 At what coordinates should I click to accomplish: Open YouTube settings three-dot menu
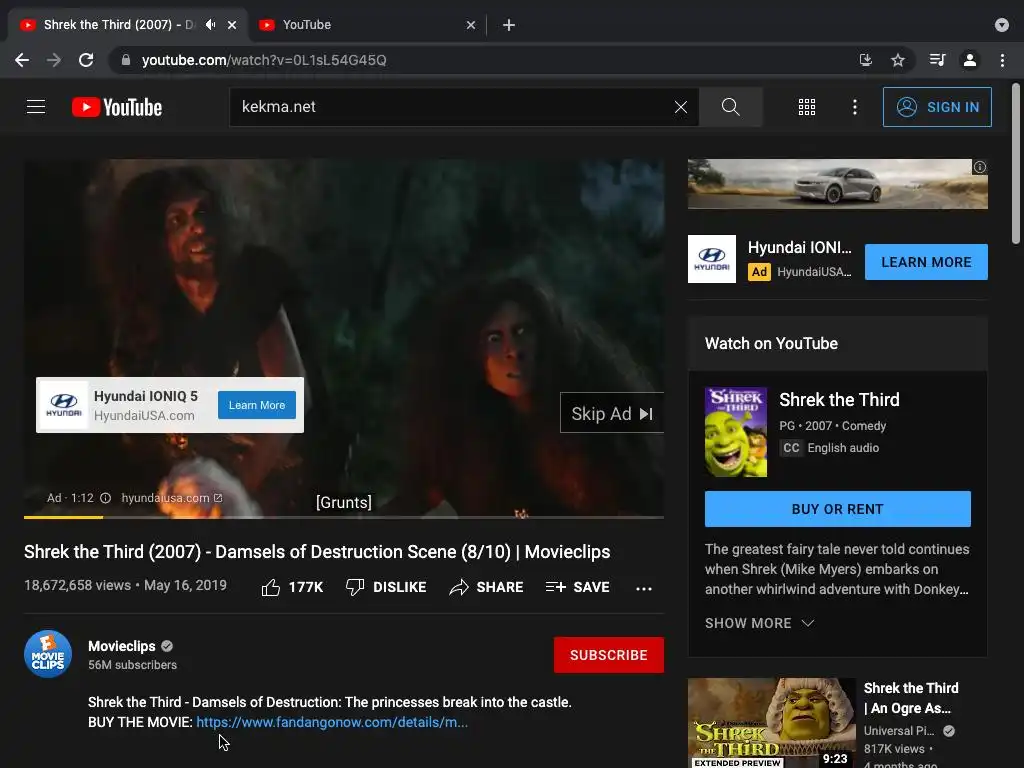(854, 107)
